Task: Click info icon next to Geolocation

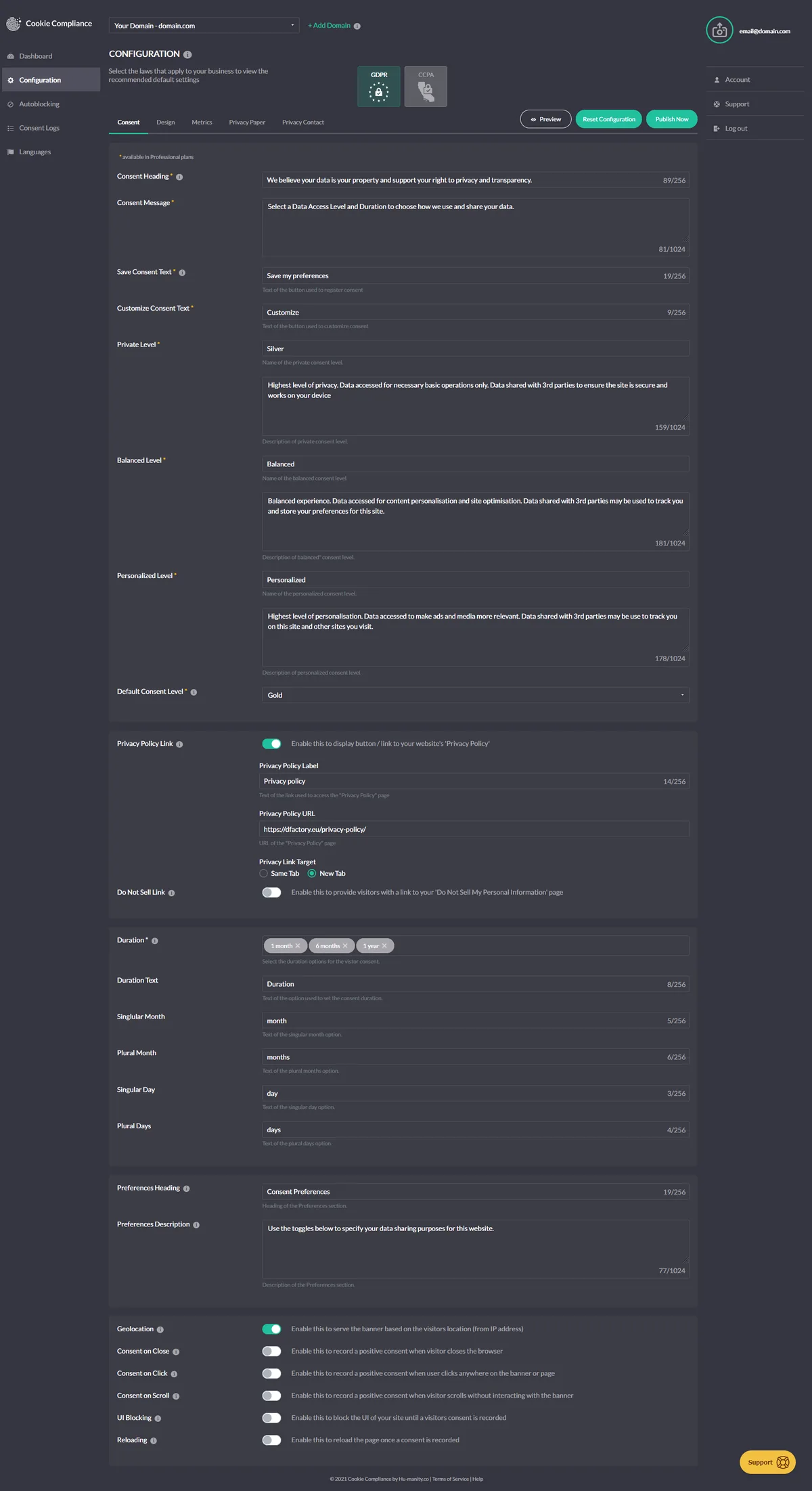Action: coord(160,1330)
